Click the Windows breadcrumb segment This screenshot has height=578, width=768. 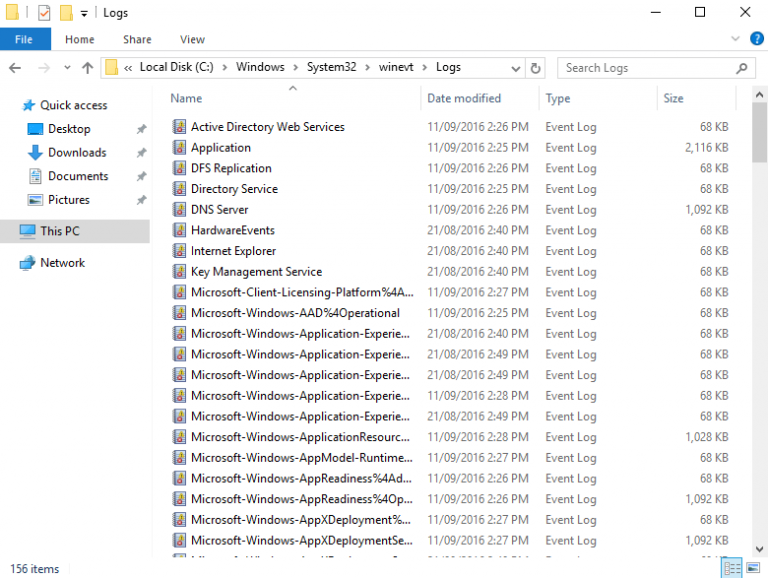coord(260,67)
